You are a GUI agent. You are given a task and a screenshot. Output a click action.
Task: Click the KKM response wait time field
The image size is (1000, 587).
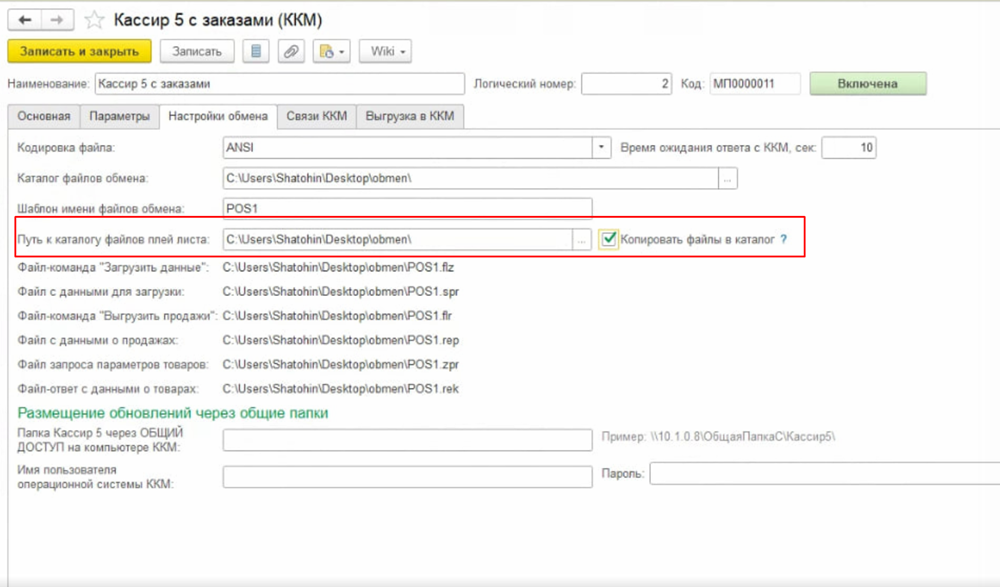click(x=849, y=148)
